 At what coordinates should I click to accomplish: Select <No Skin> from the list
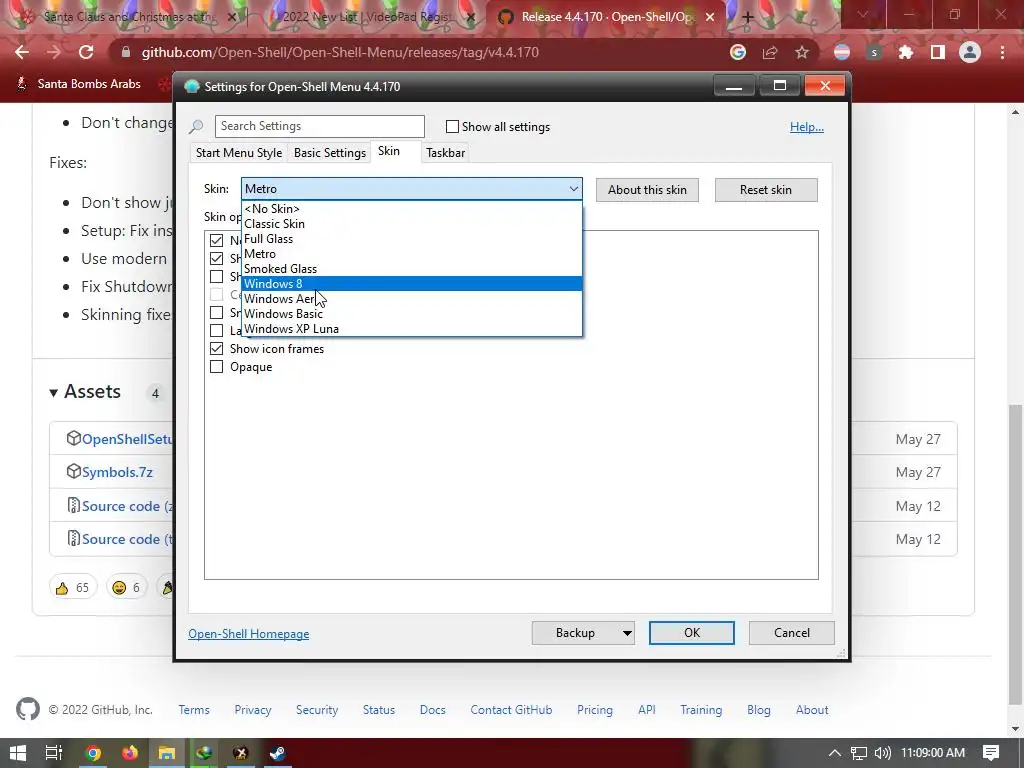click(x=411, y=209)
